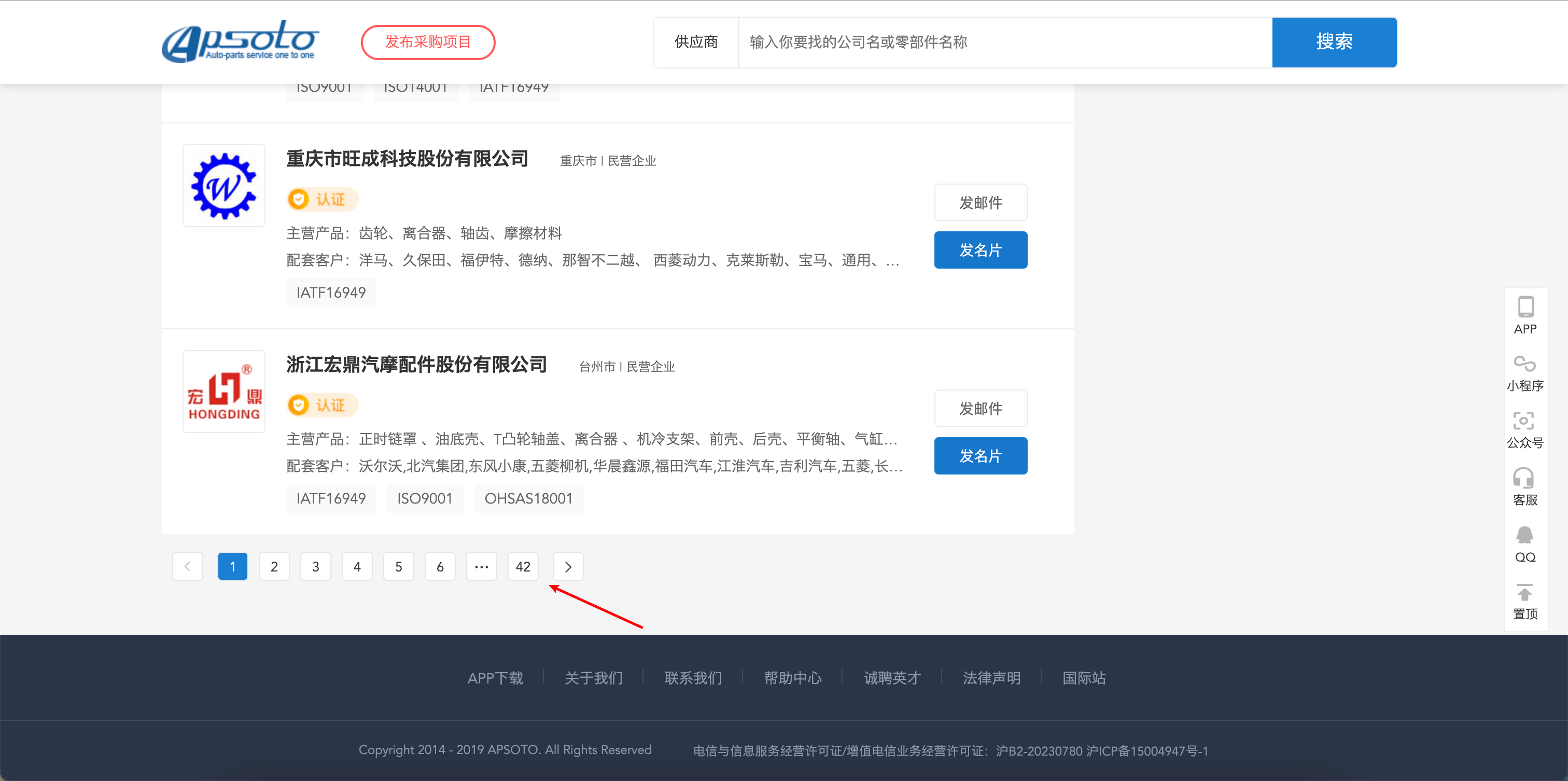Select page 1 in pagination

(x=232, y=566)
